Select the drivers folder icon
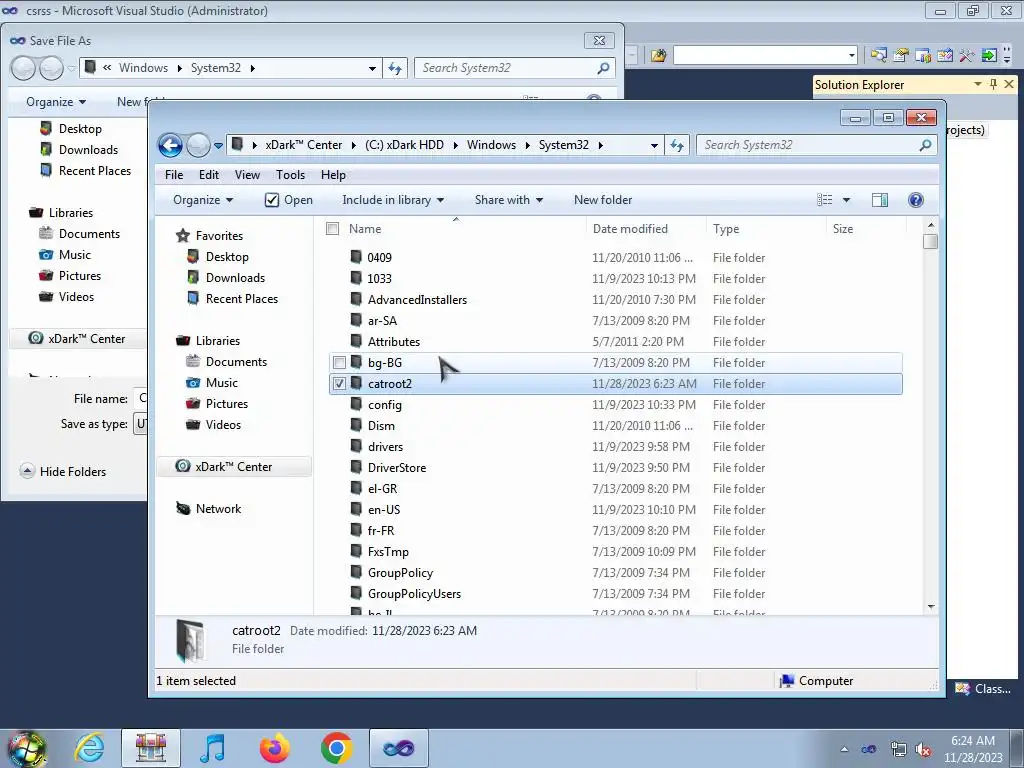This screenshot has width=1024, height=768. 356,446
